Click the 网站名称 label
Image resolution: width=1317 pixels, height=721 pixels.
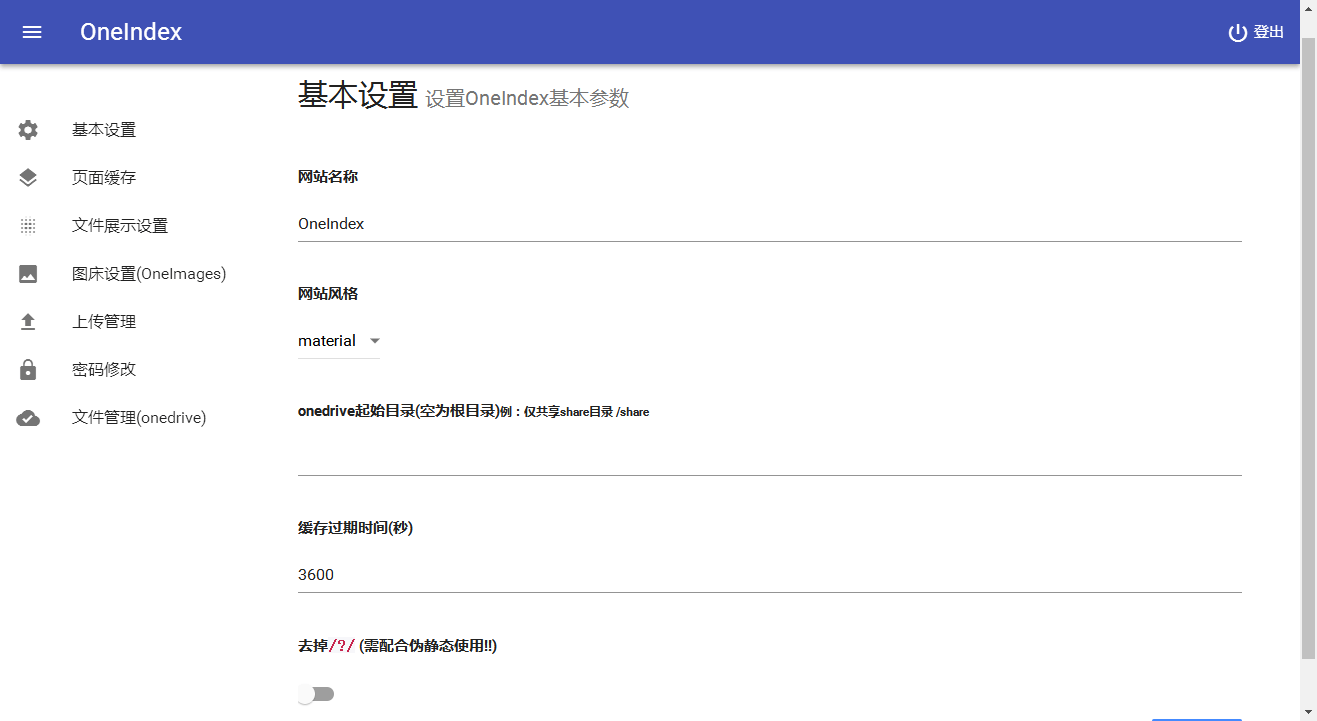coord(328,177)
